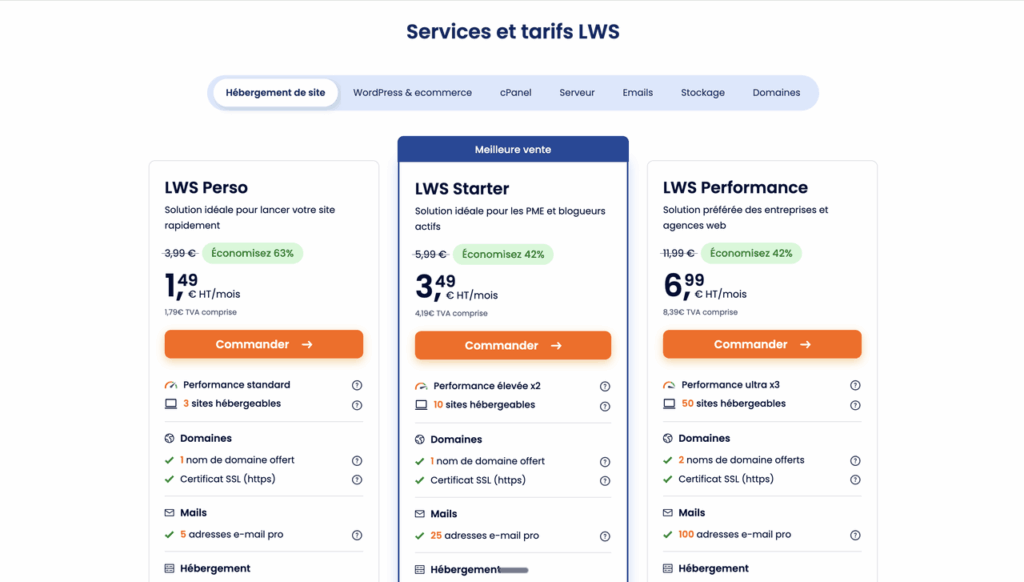Click help icon beside 3 sites hébergeables
1024x582 pixels.
(x=357, y=405)
